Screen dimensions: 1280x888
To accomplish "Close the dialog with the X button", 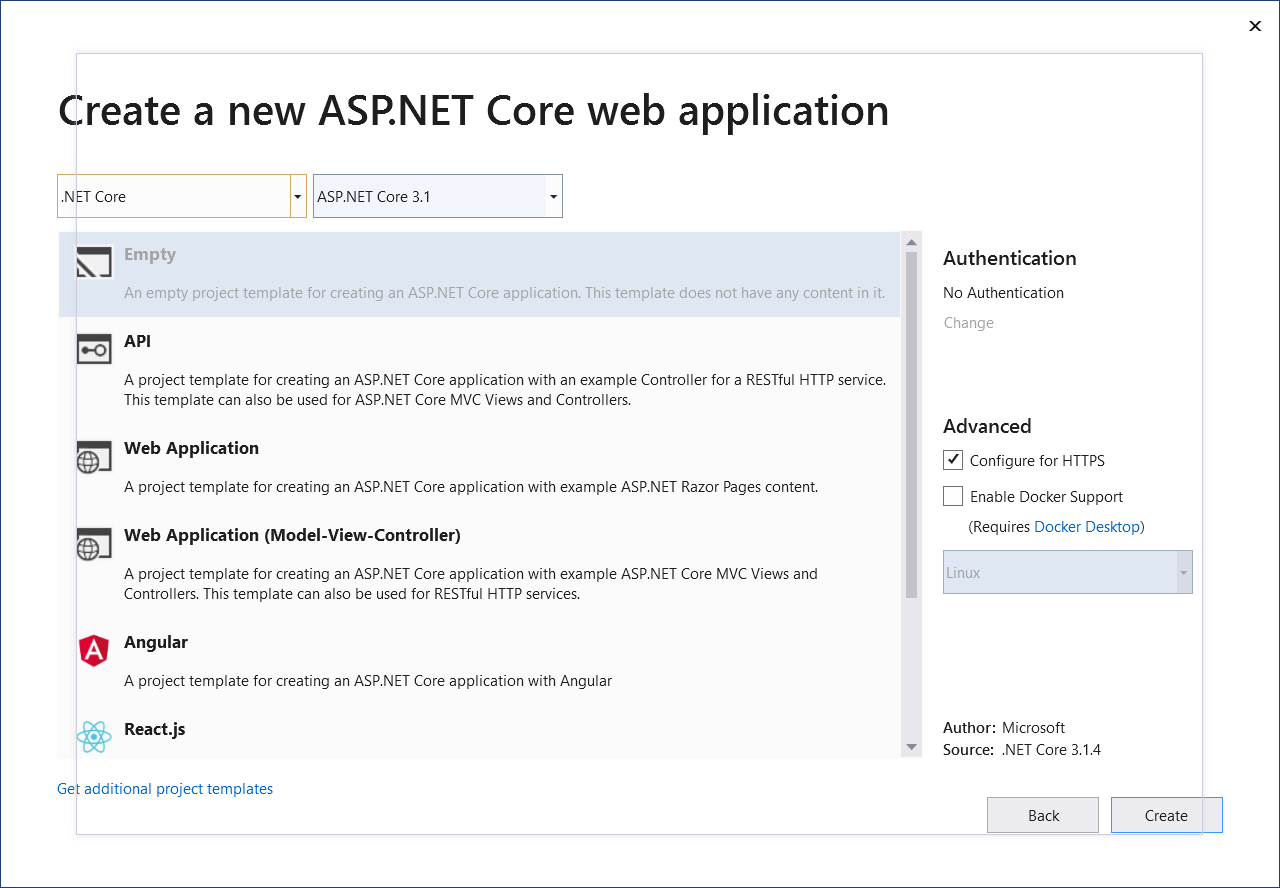I will 1255,26.
